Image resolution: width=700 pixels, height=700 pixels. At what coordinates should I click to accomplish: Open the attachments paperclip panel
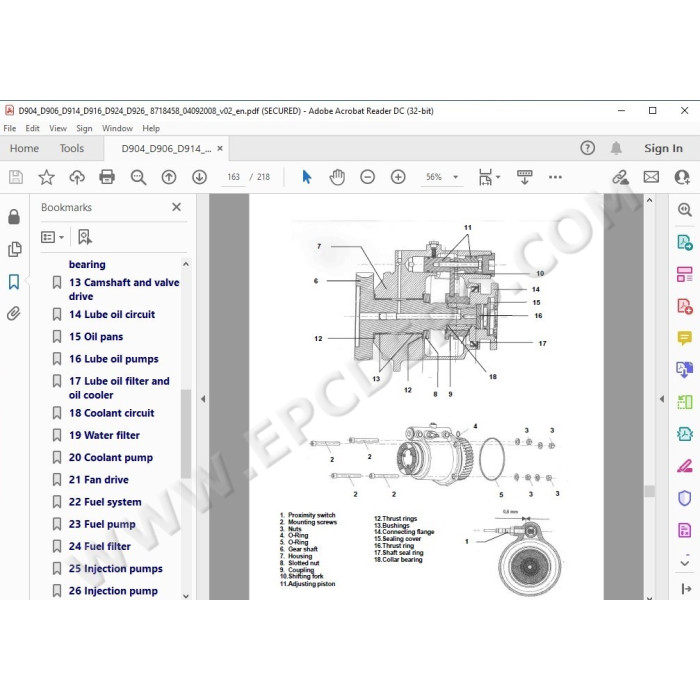coord(14,313)
